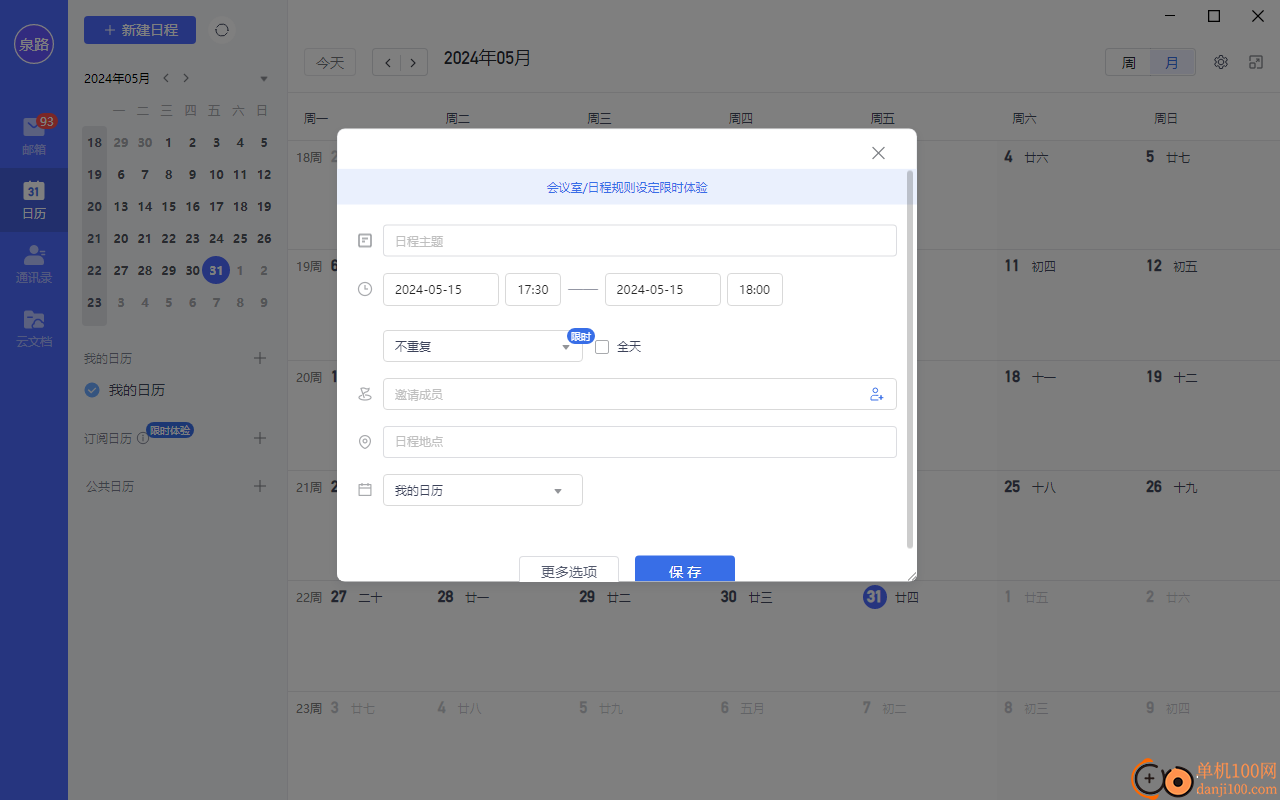Click the info icon next to 订阅日历
Viewport: 1280px width, 800px height.
[x=143, y=438]
